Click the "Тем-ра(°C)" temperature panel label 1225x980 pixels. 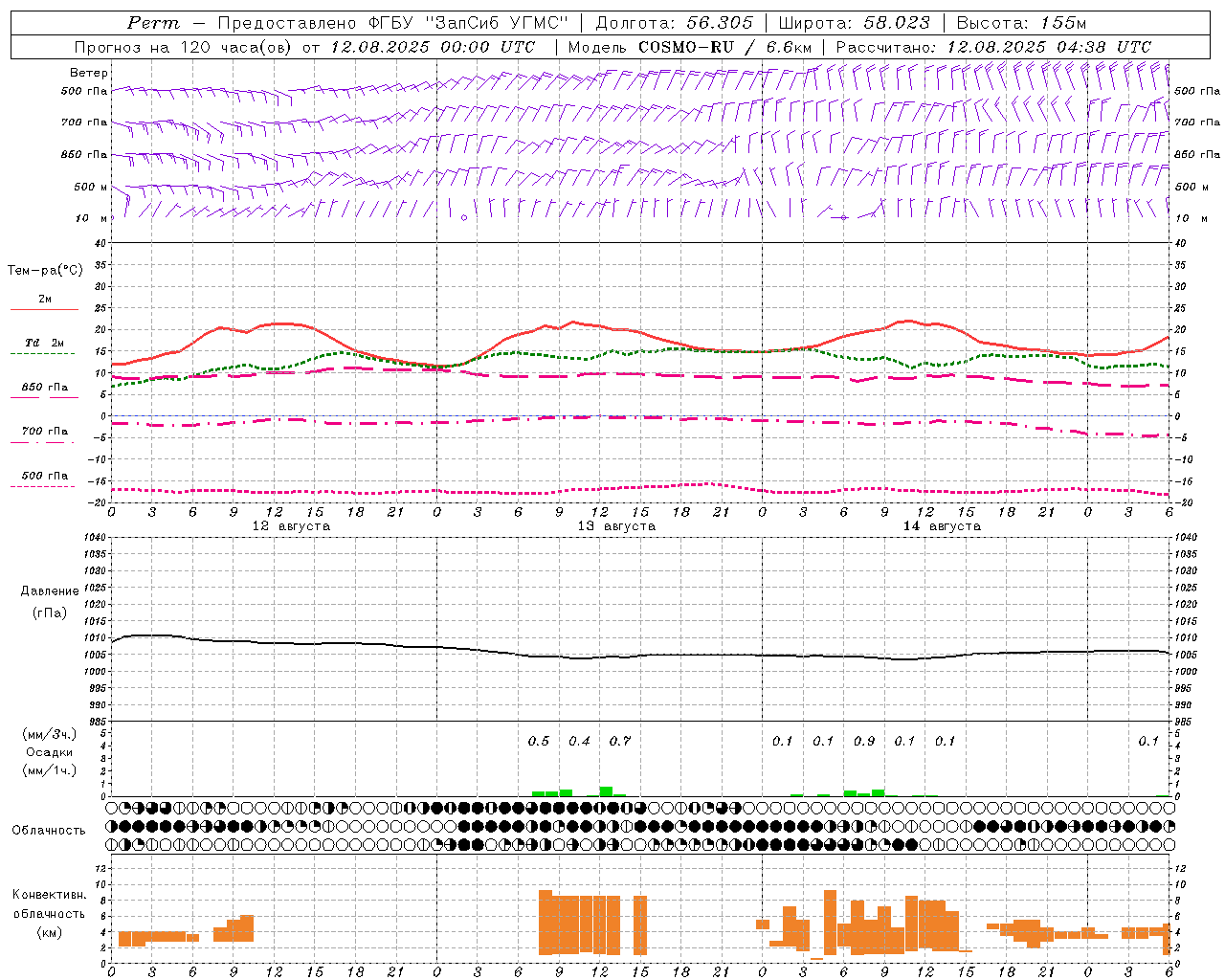[x=45, y=271]
